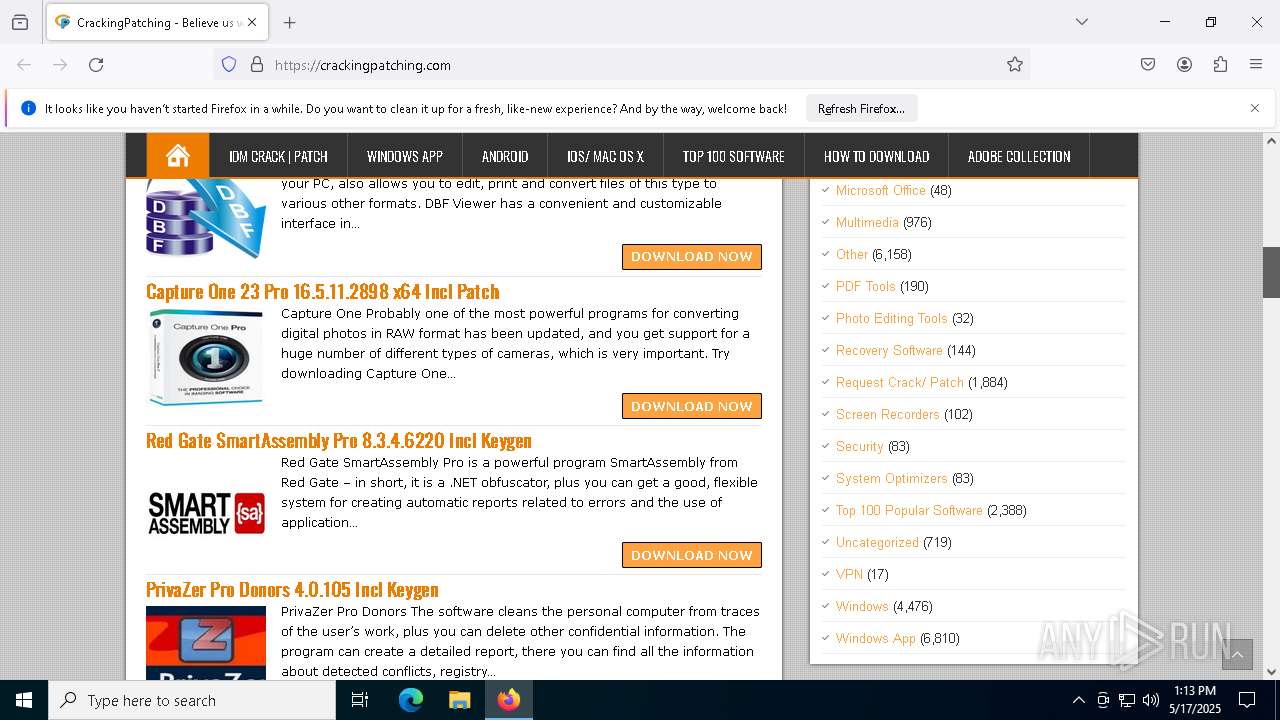Click the scroll-to-top arrow button
This screenshot has height=720, width=1280.
click(x=1237, y=655)
